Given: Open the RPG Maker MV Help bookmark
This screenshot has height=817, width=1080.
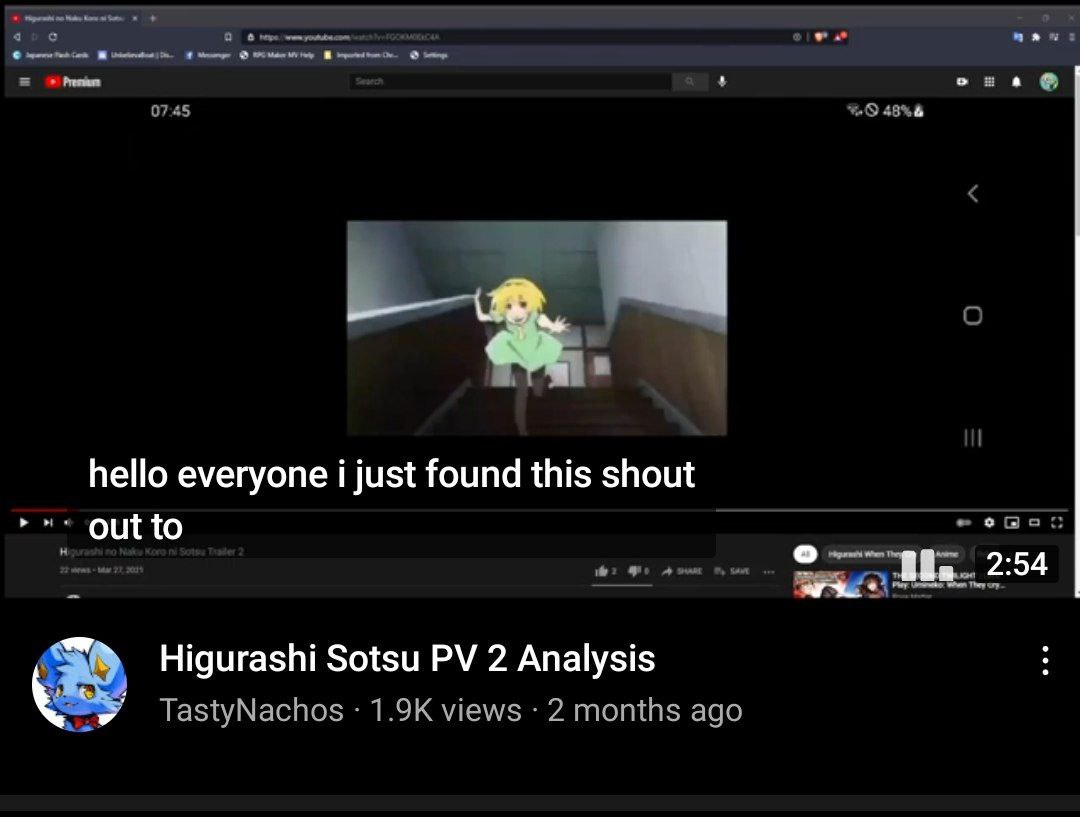Looking at the screenshot, I should [277, 55].
